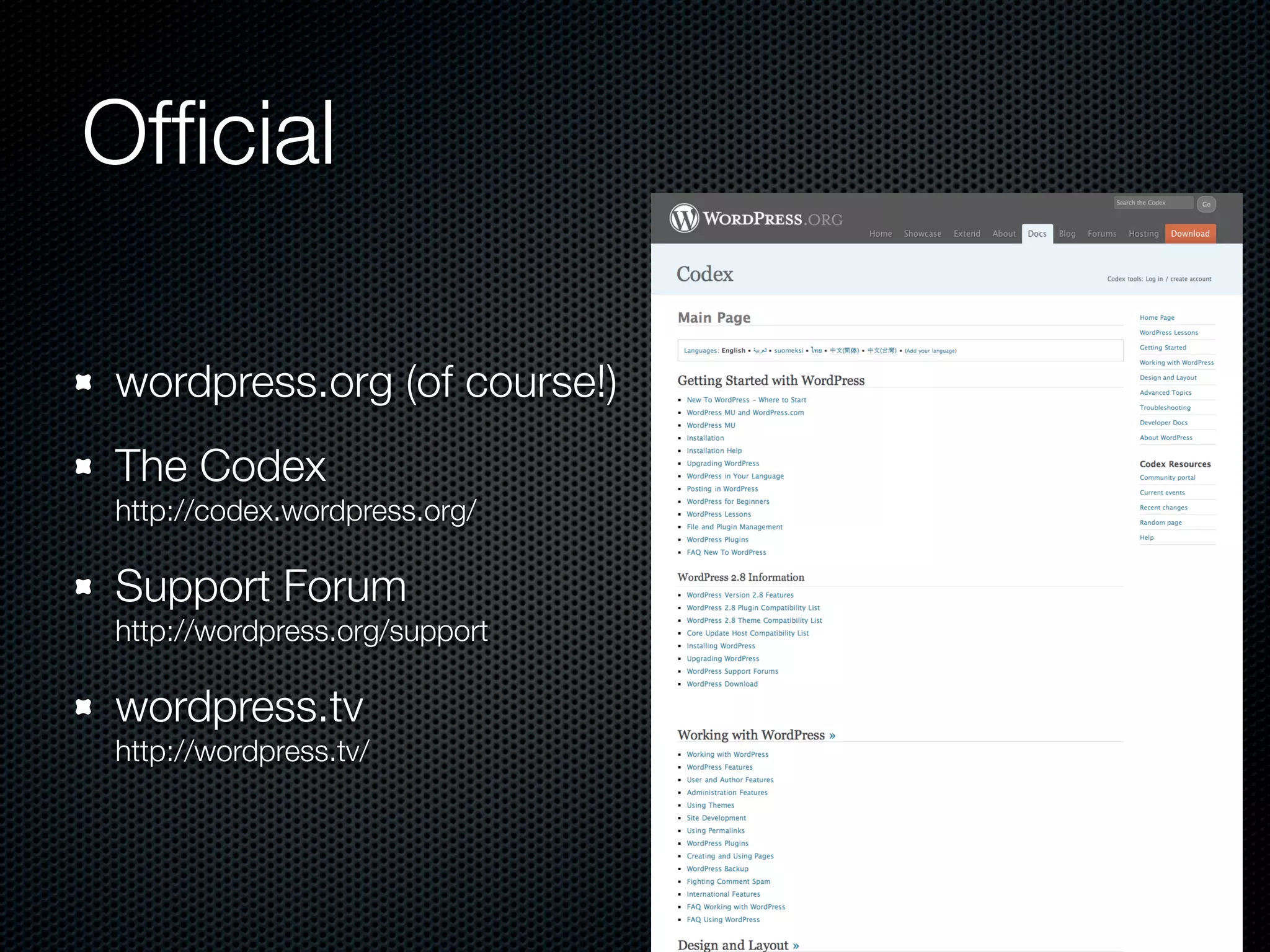Open Posting in WordPress link
The image size is (1270, 952).
click(x=722, y=489)
